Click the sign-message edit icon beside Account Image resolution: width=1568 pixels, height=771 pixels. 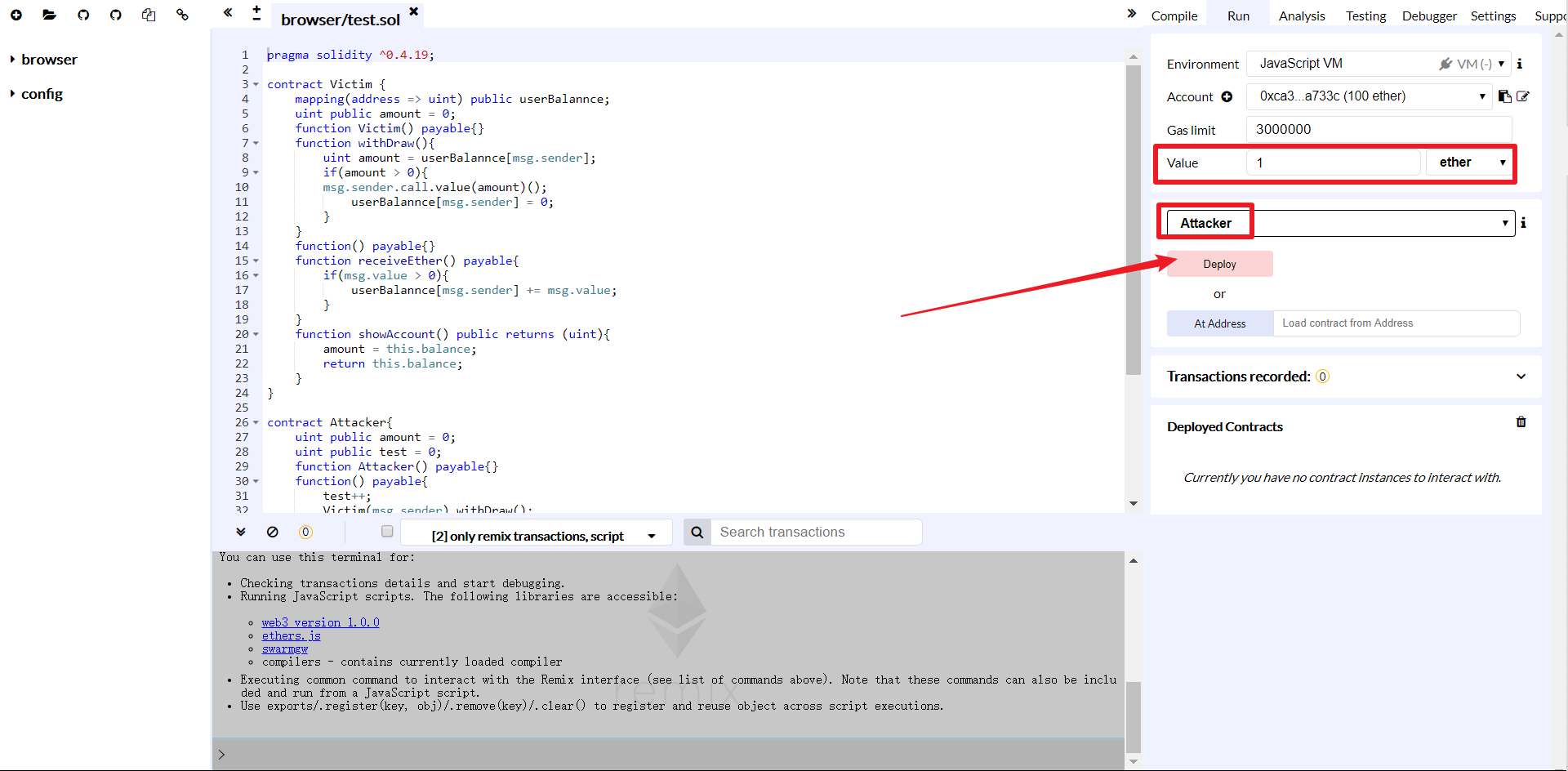(1523, 96)
